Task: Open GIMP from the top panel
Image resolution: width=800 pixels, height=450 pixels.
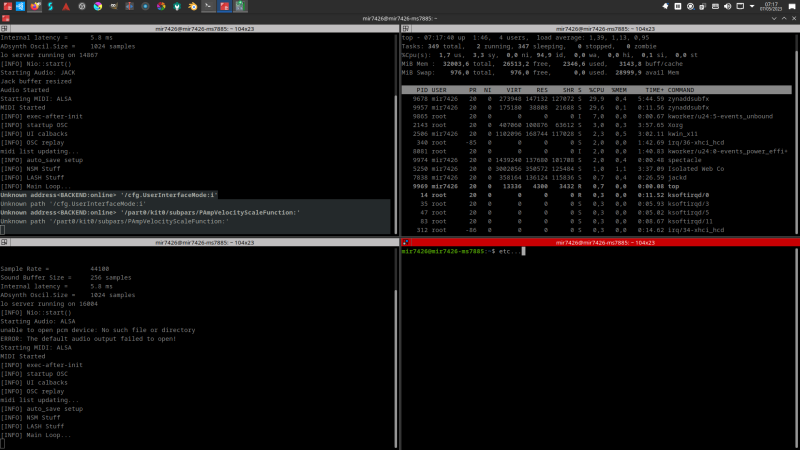Action: click(x=113, y=6)
